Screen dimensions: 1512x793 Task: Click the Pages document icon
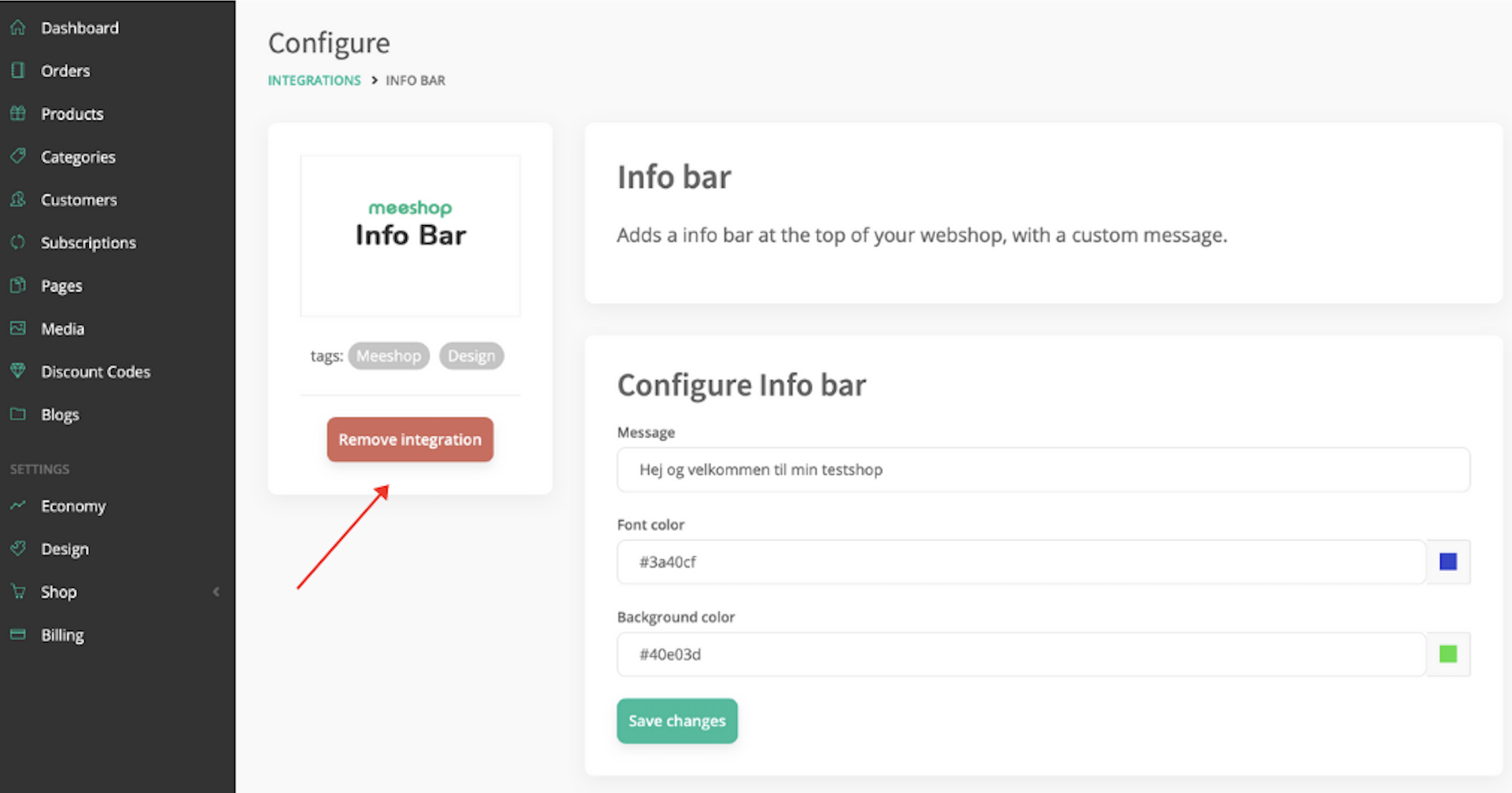(x=18, y=285)
